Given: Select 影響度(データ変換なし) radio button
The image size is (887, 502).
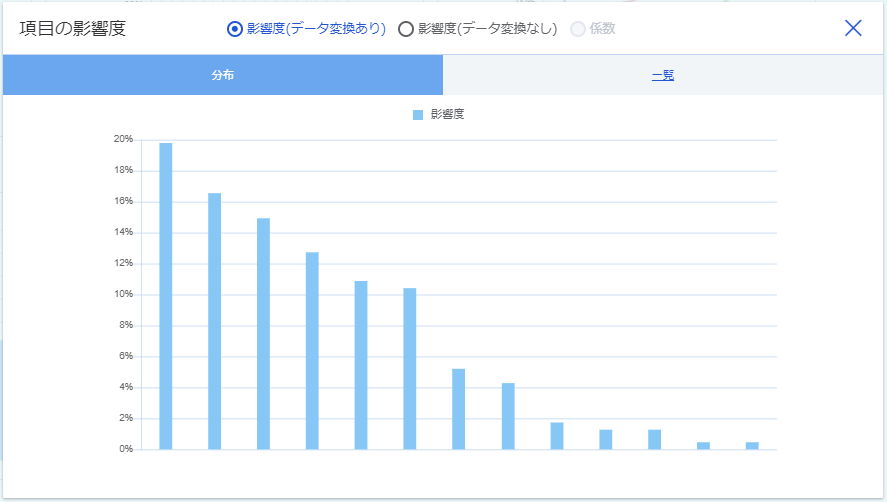Looking at the screenshot, I should 406,29.
